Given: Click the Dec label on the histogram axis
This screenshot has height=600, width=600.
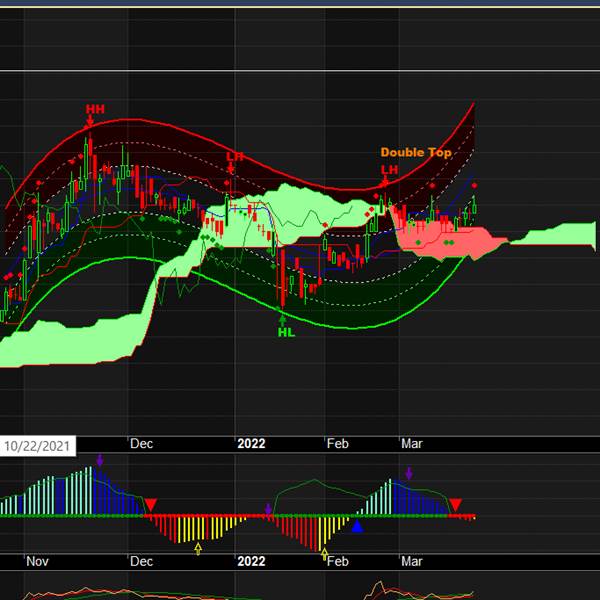Looking at the screenshot, I should click(x=141, y=561).
